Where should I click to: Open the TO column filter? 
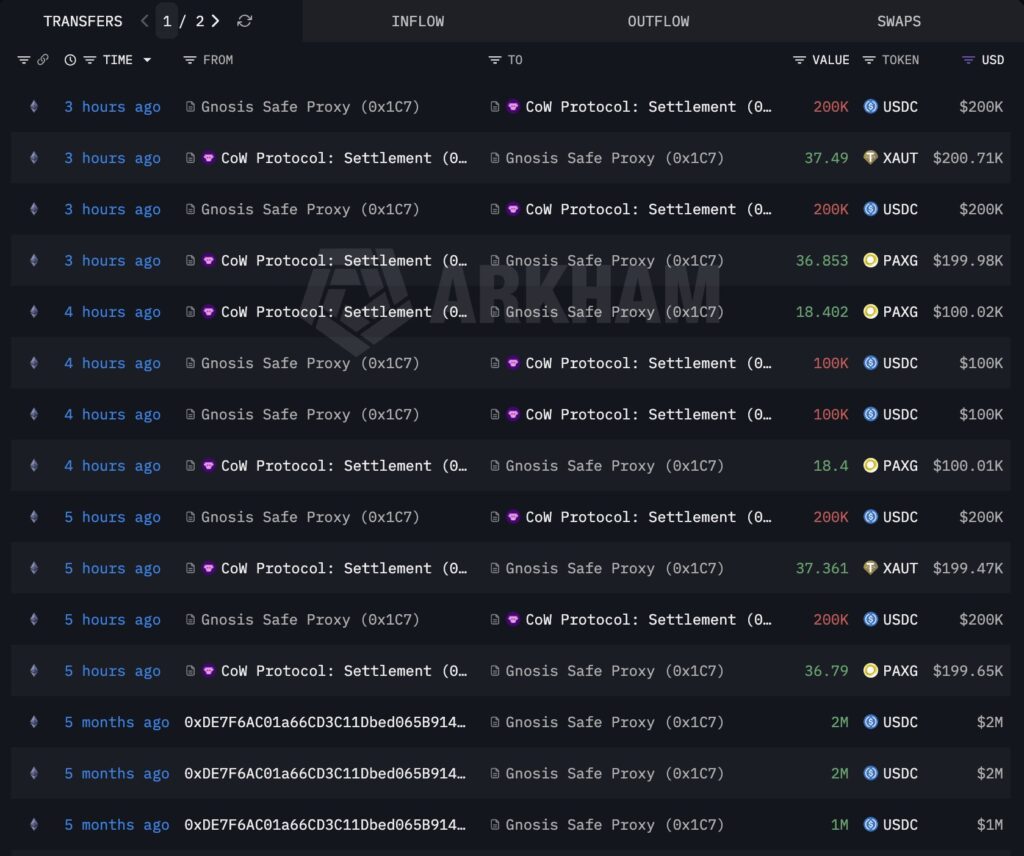[494, 60]
